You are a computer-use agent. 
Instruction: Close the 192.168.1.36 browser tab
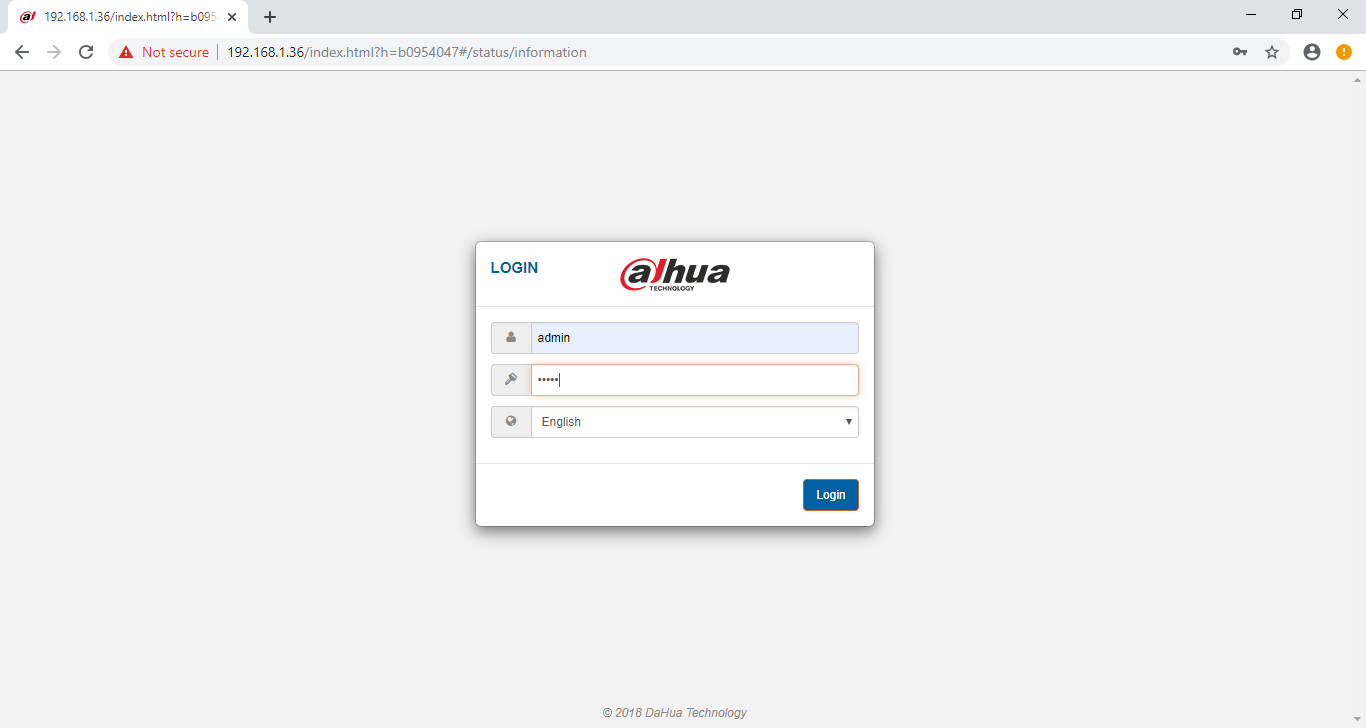(232, 17)
